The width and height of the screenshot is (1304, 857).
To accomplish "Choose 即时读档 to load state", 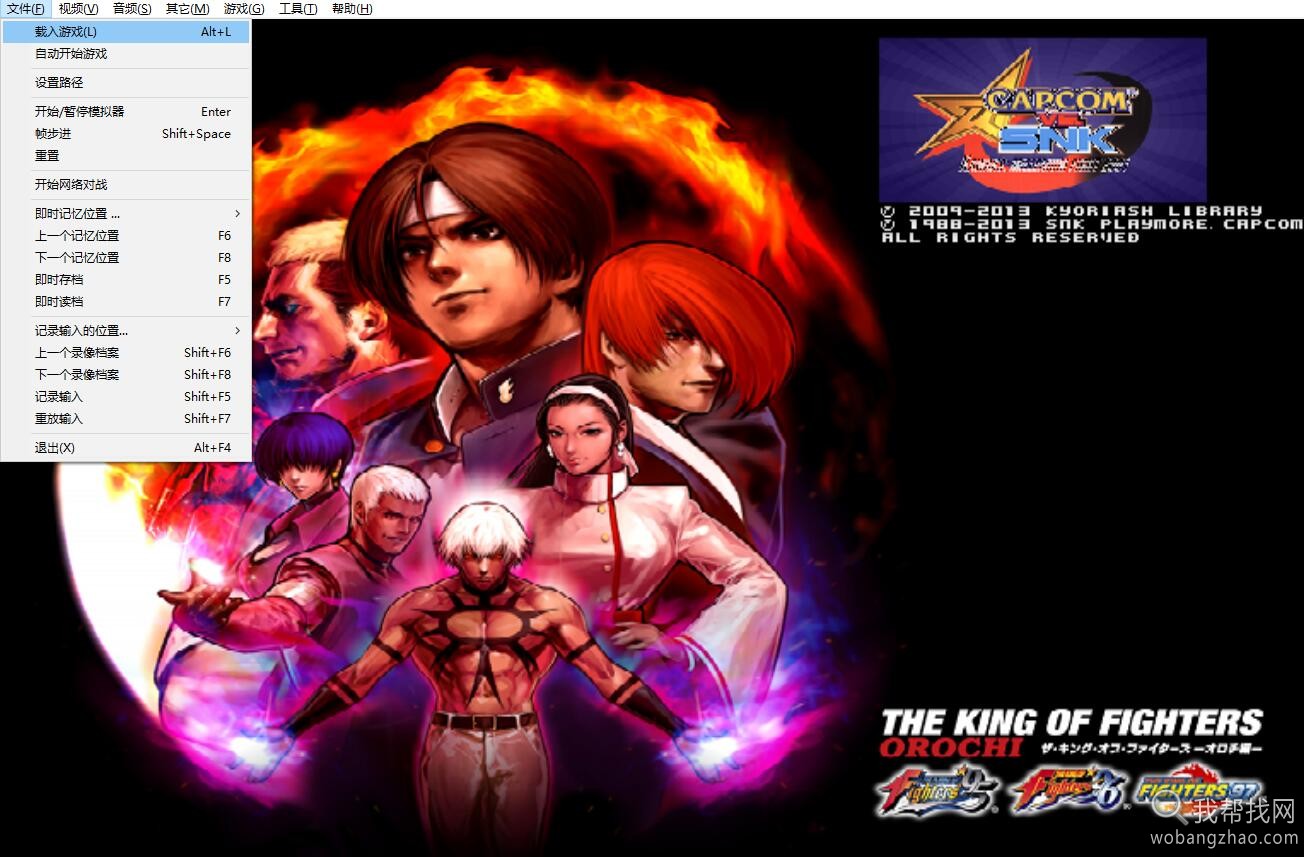I will (x=126, y=302).
